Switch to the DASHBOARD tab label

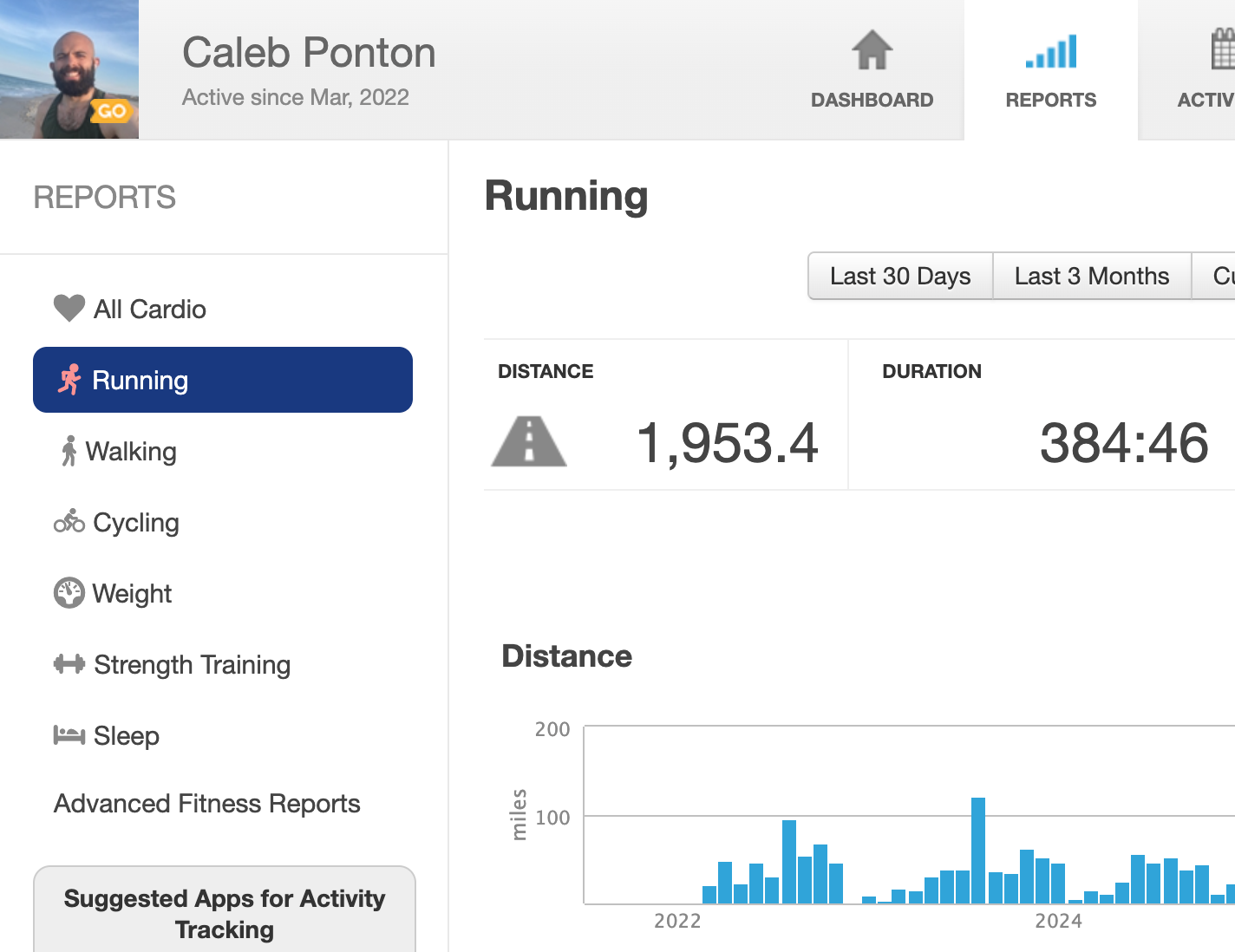pyautogui.click(x=872, y=100)
